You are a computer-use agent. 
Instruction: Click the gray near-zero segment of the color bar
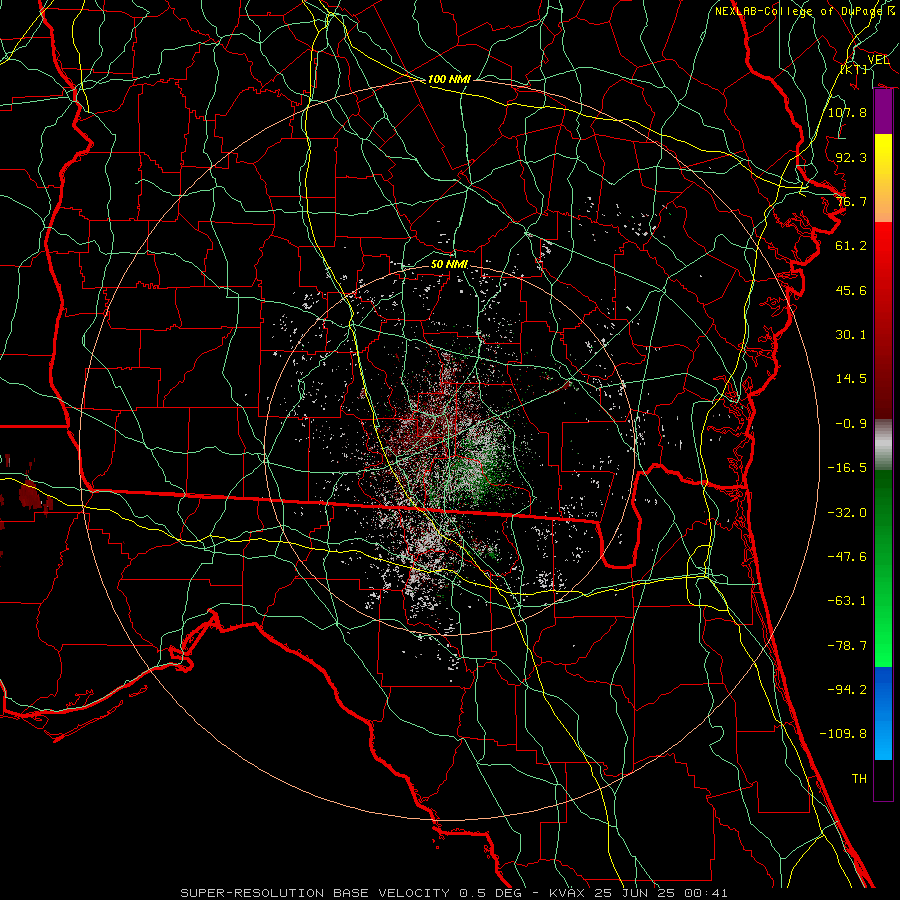point(883,445)
